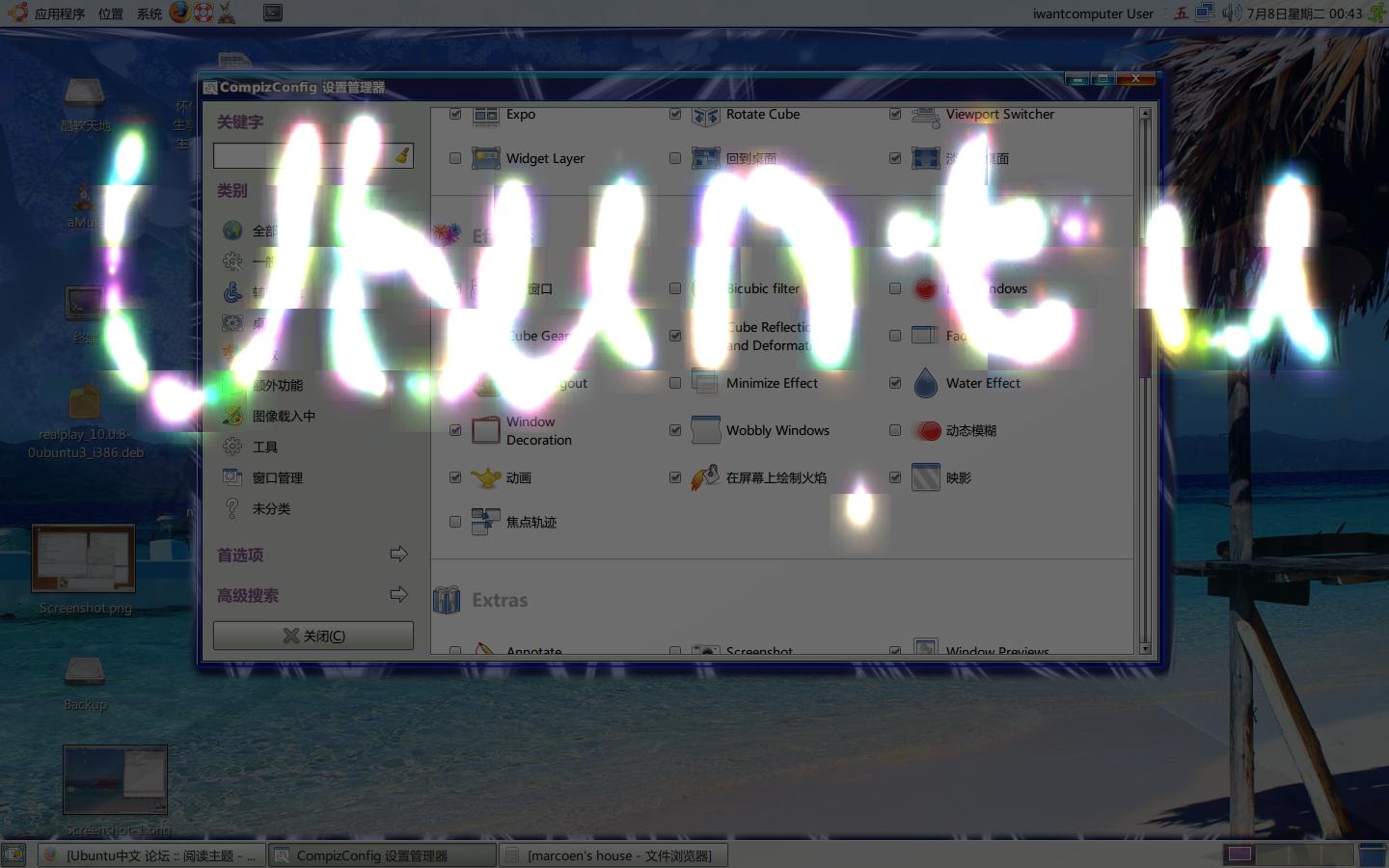Click the plugin list vertical scrollbar
Viewport: 1389px width, 868px height.
[x=1145, y=381]
